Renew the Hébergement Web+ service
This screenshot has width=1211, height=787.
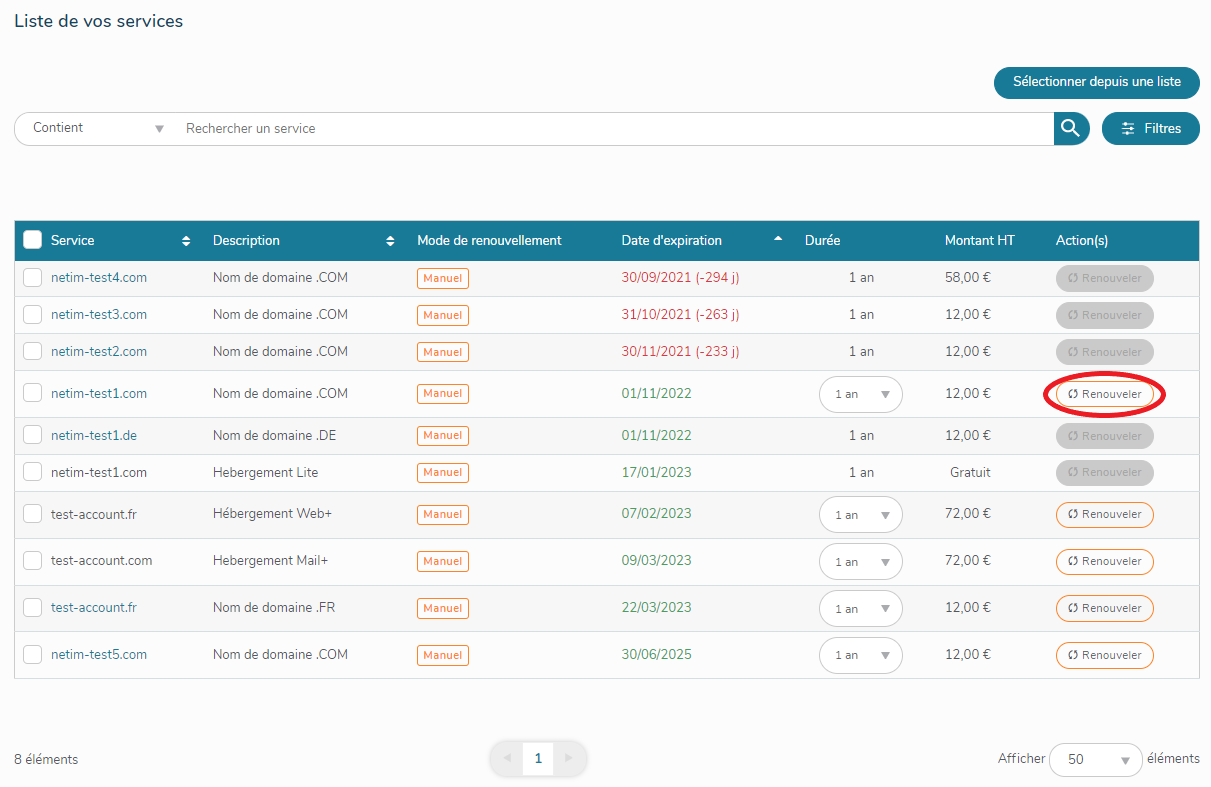click(1104, 515)
